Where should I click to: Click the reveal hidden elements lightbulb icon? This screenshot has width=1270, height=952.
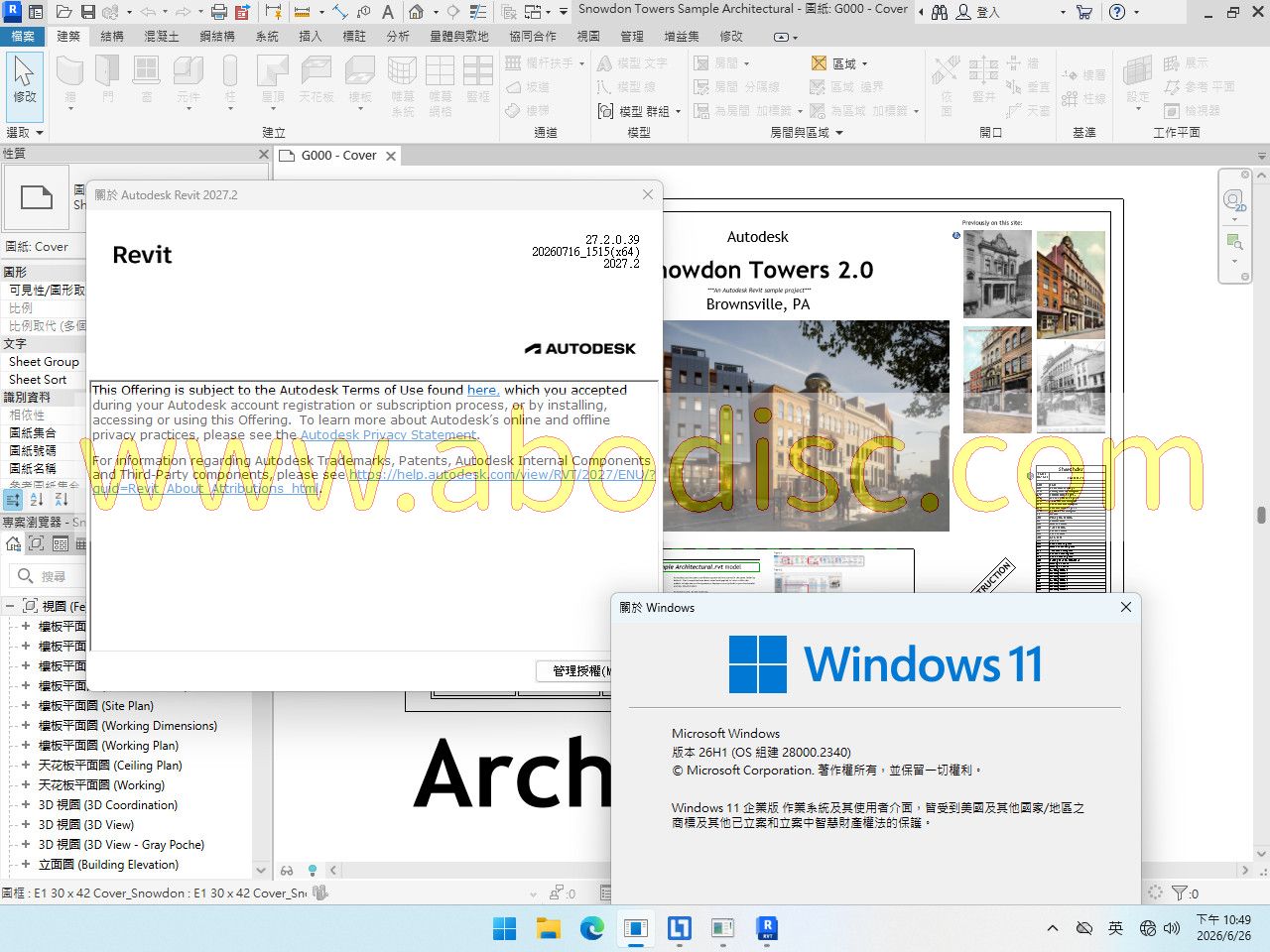tap(312, 871)
